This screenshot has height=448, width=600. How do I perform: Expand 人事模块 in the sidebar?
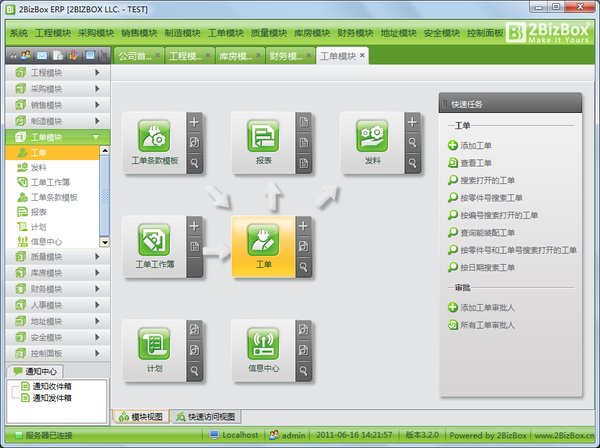tap(58, 305)
